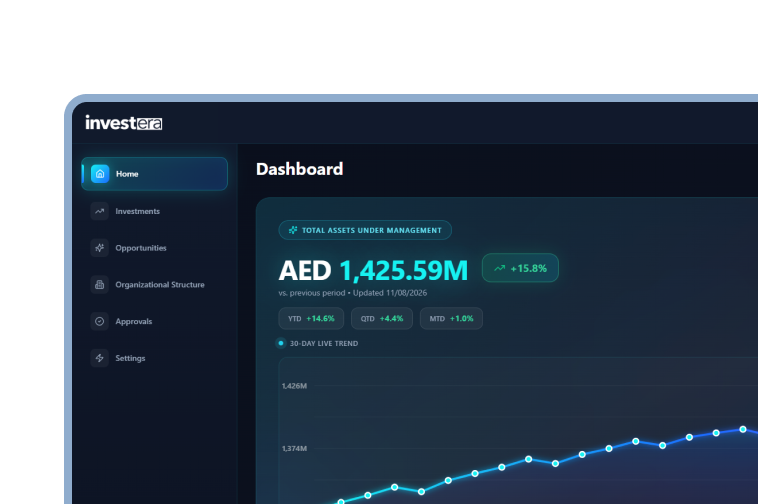Image resolution: width=758 pixels, height=504 pixels.
Task: Click the trend arrow in +15.8% badge
Action: pyautogui.click(x=499, y=268)
